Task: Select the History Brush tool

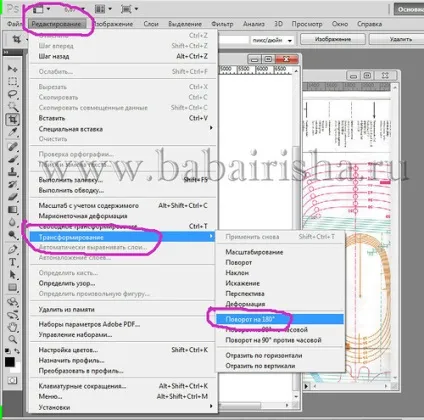Action: pos(13,184)
